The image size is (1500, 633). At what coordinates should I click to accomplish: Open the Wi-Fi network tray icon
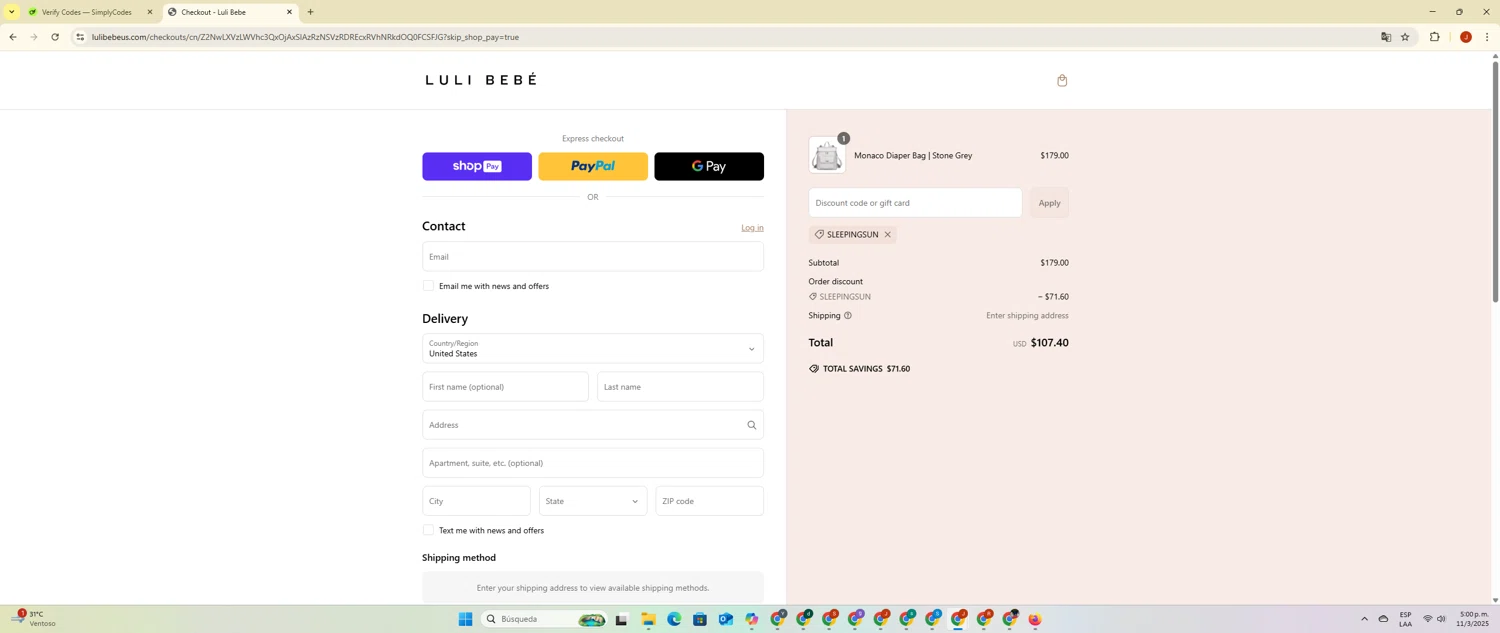pos(1427,619)
